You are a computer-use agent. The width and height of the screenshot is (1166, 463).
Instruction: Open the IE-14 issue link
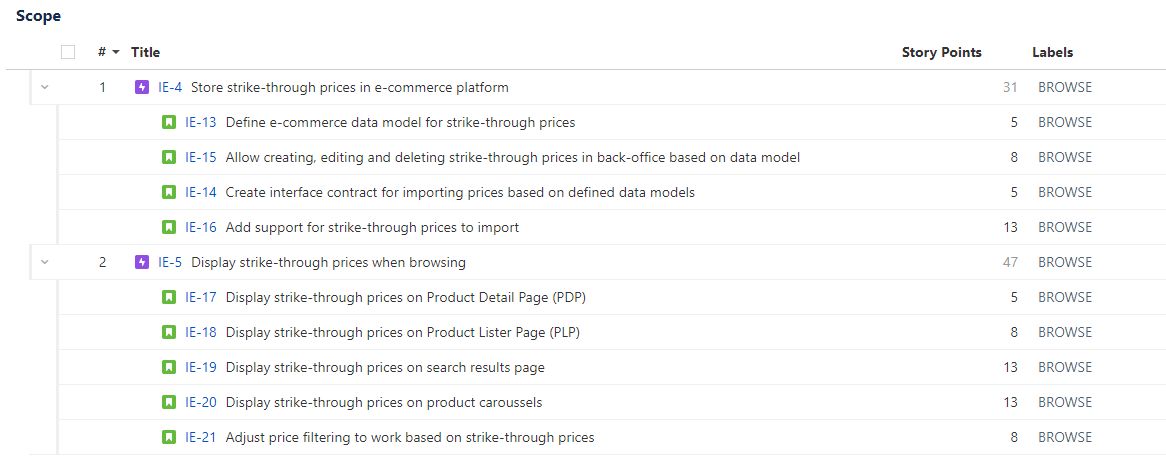201,192
